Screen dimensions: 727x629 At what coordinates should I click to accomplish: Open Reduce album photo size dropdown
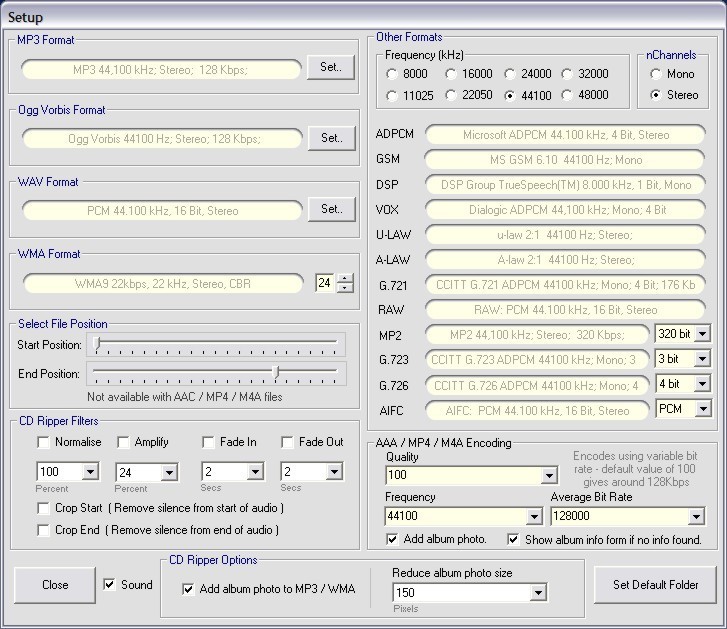tap(538, 593)
